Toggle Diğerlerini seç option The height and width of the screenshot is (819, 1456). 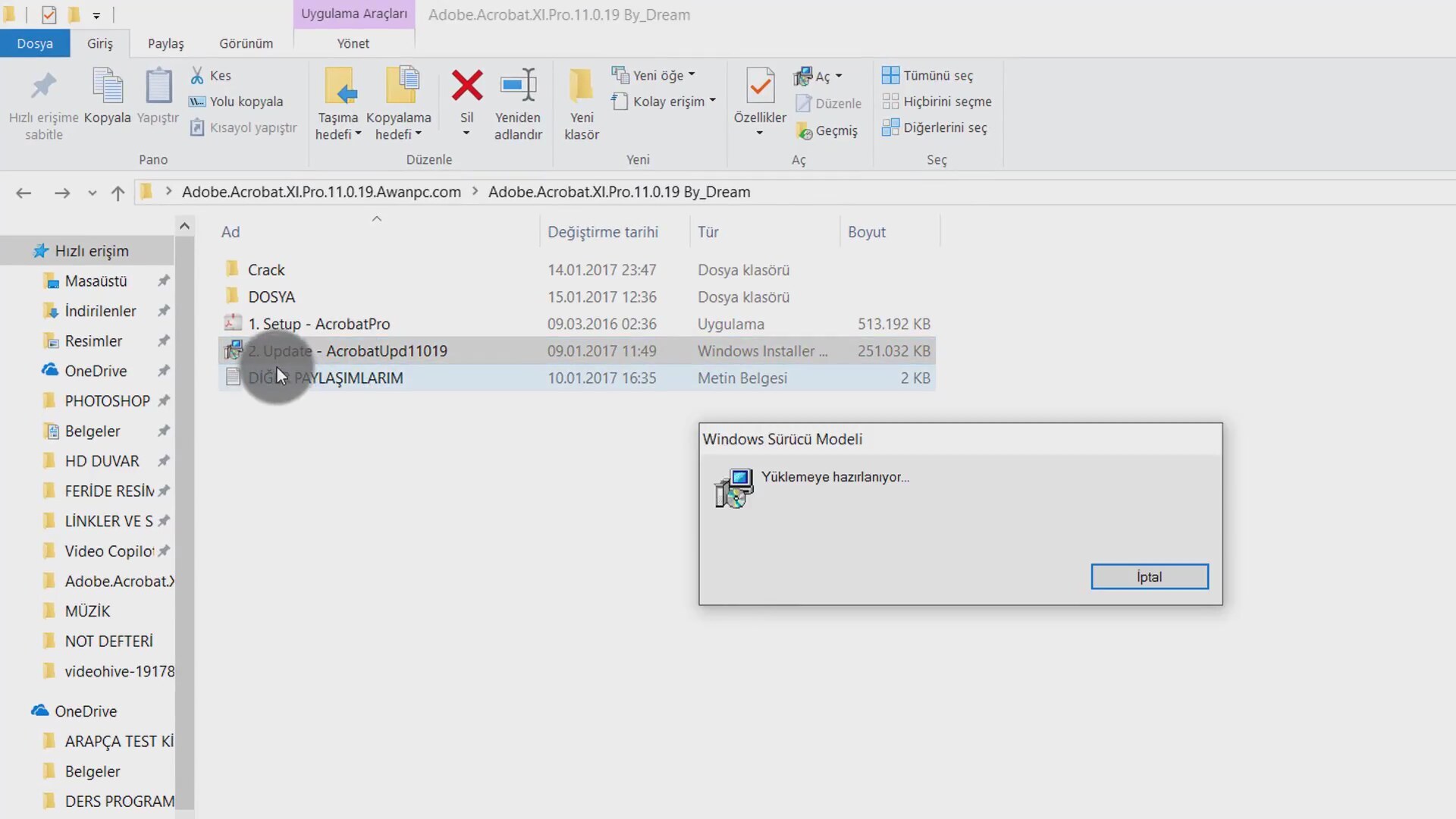click(x=936, y=127)
